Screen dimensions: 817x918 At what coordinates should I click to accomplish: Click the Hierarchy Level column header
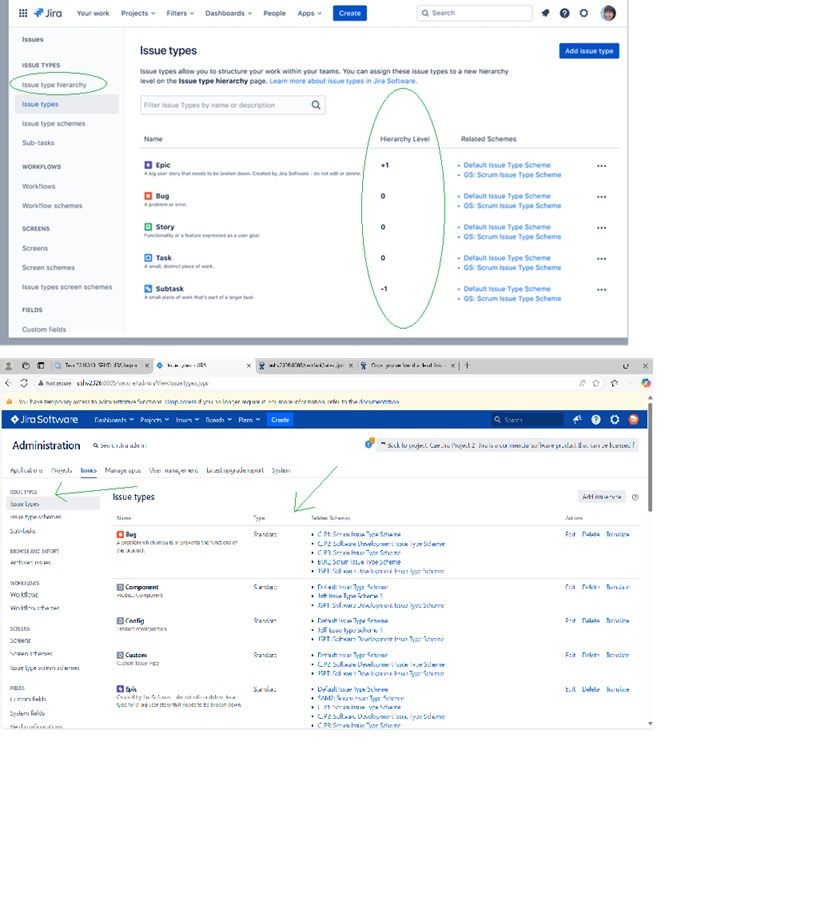coord(405,139)
